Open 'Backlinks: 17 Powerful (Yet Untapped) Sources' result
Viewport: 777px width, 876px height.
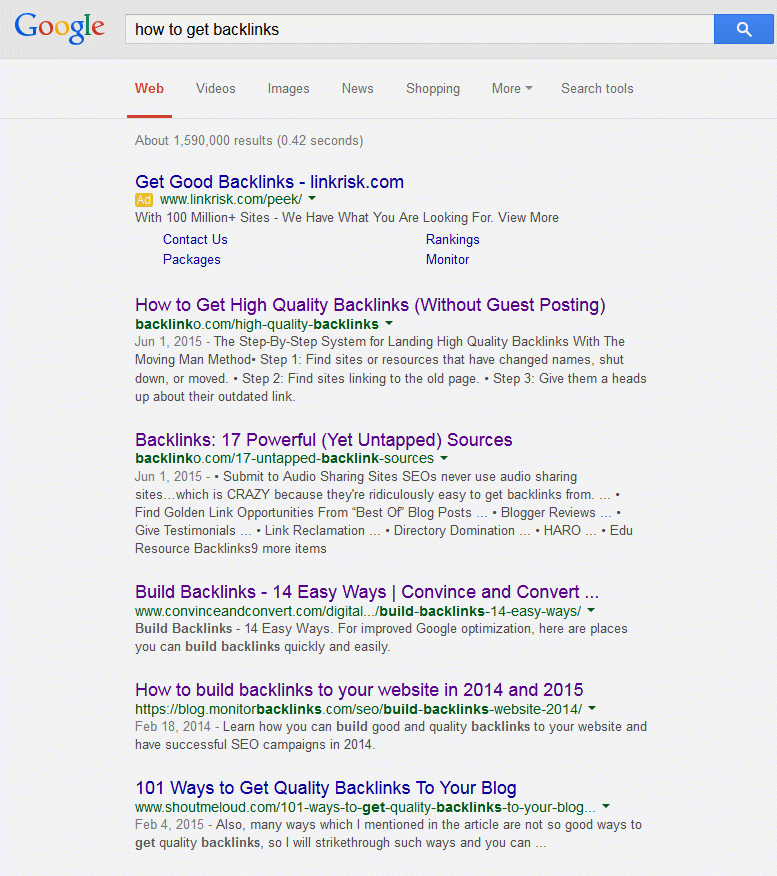coord(323,440)
